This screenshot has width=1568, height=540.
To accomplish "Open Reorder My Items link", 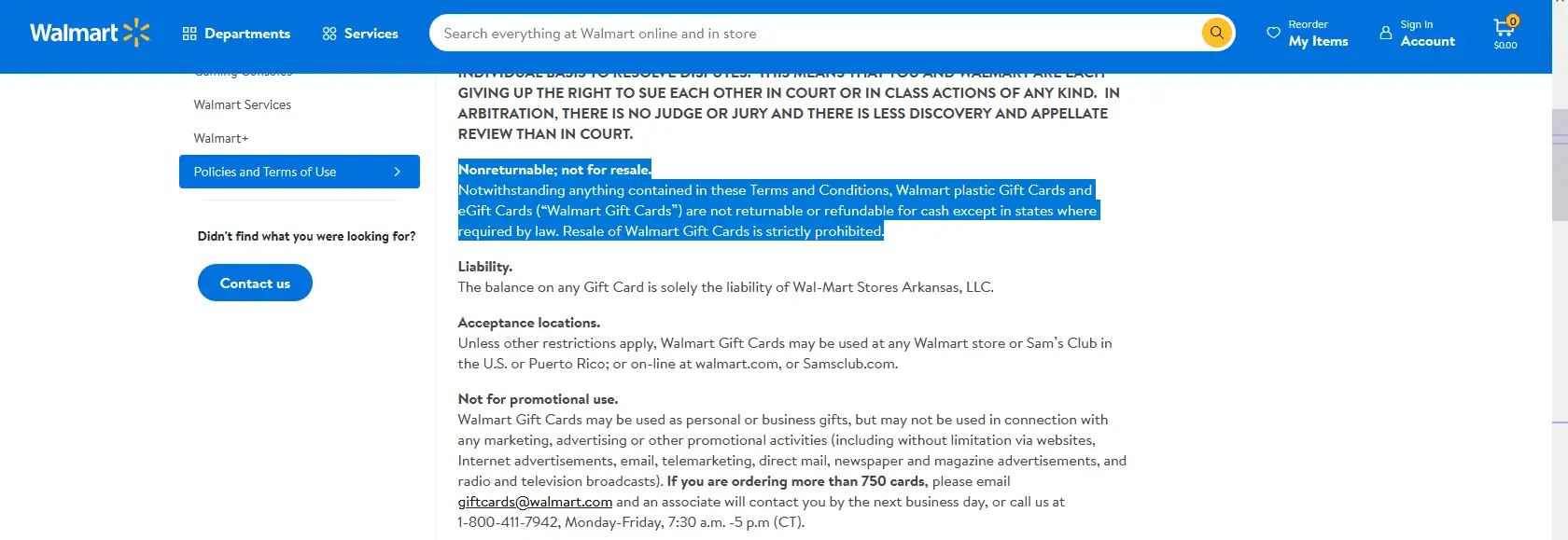I will [1318, 34].
